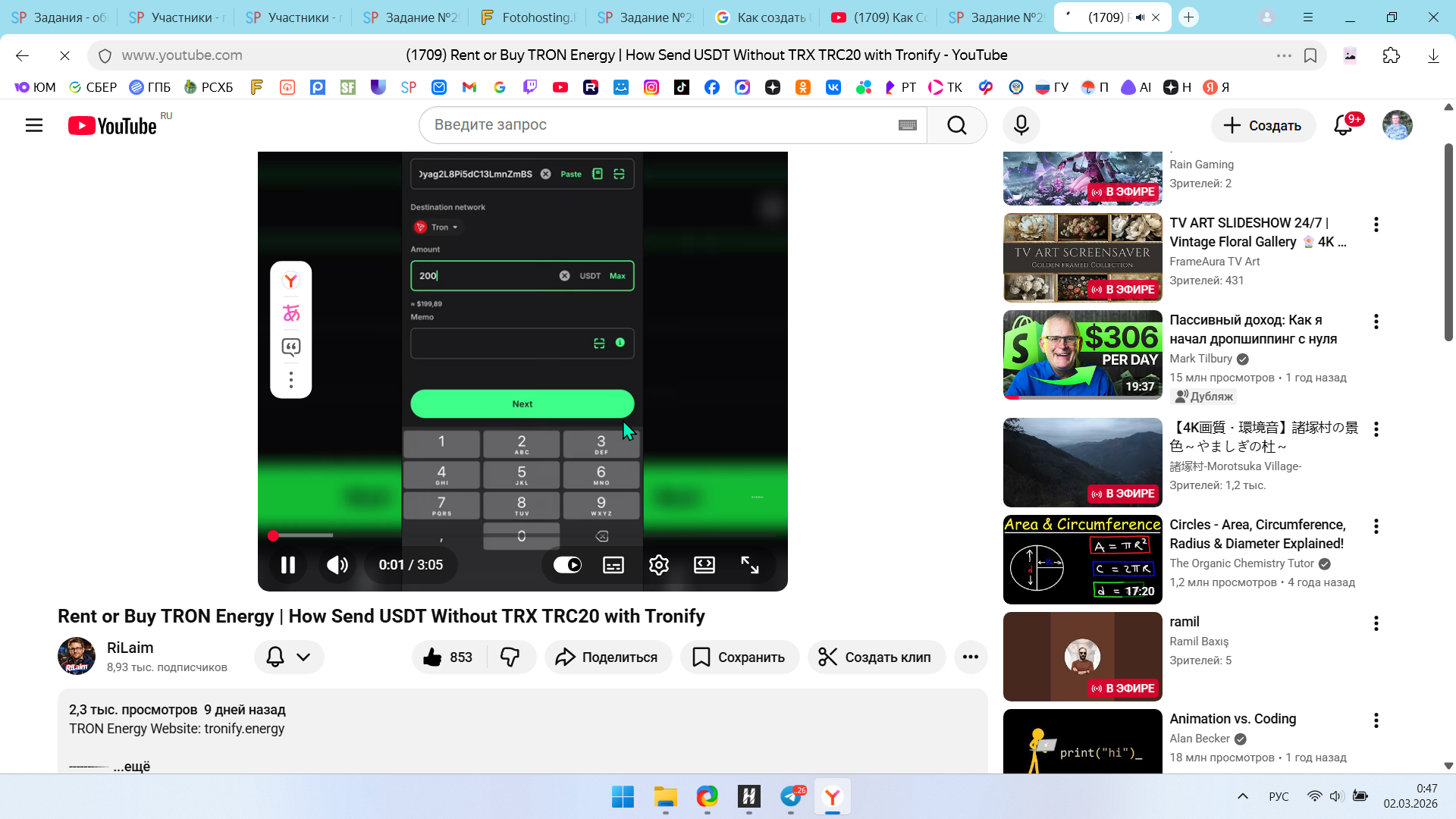
Task: Switch to theater mode view
Action: pos(704,565)
